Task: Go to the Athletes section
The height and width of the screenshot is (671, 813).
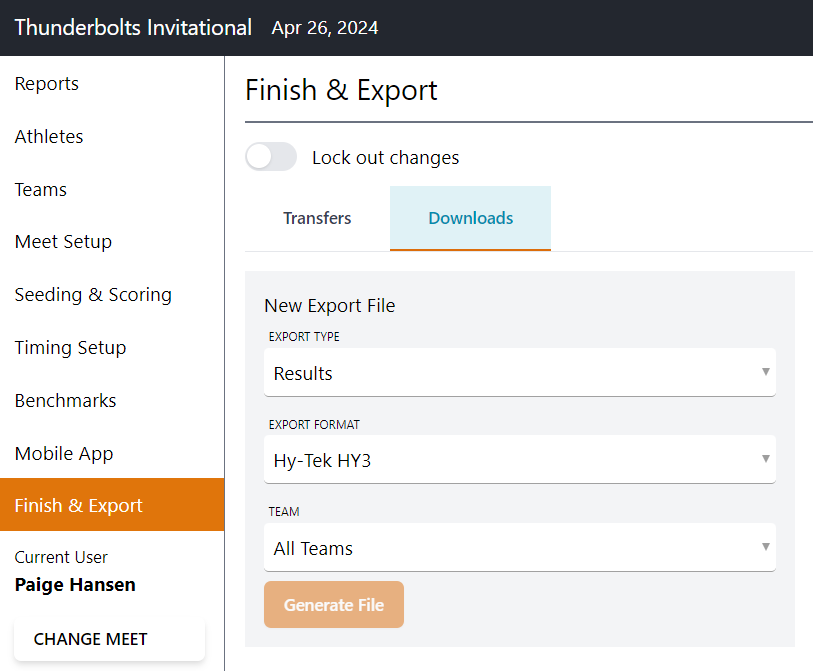Action: click(x=49, y=136)
